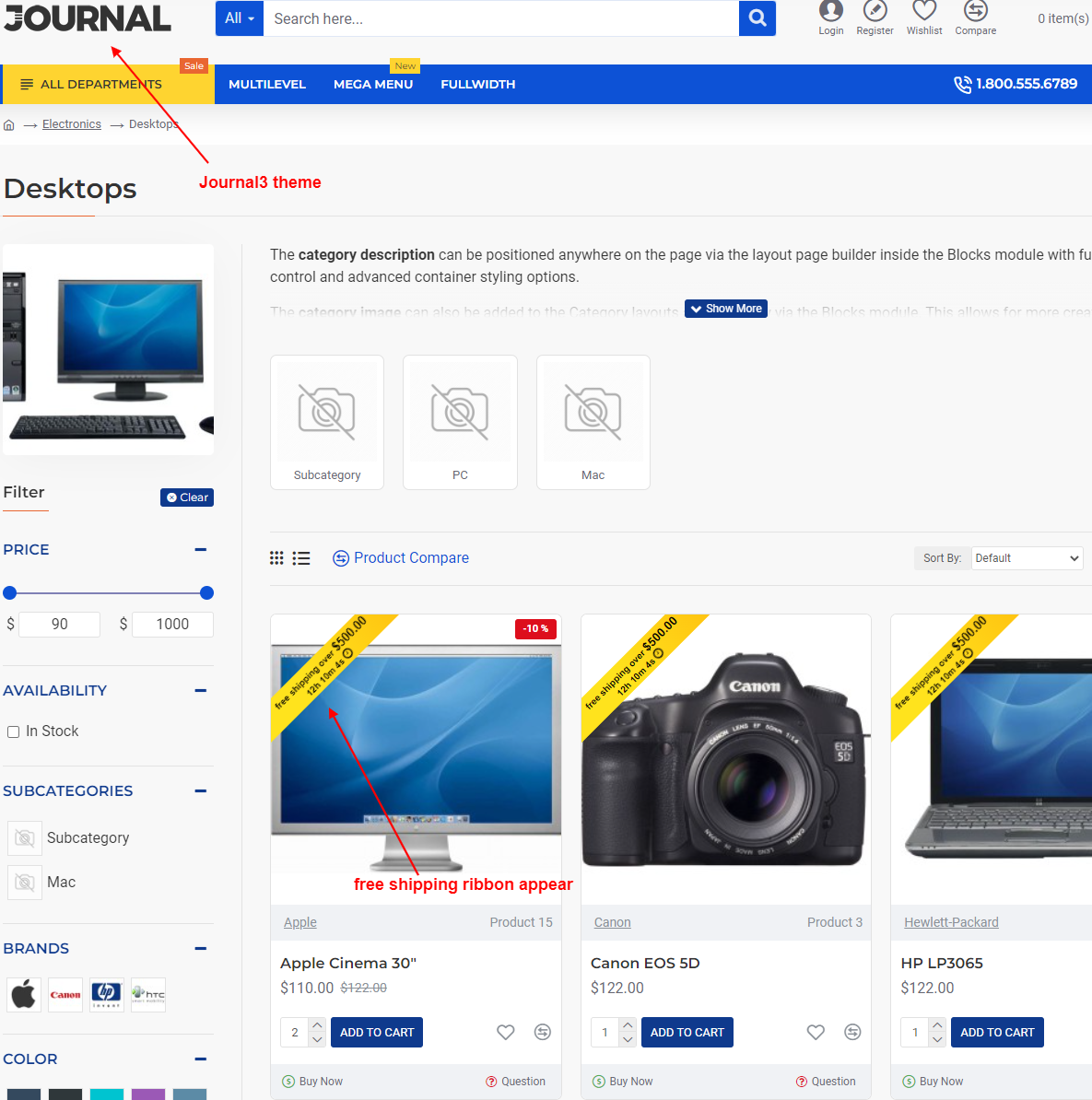Click the search magnifier button

[757, 18]
